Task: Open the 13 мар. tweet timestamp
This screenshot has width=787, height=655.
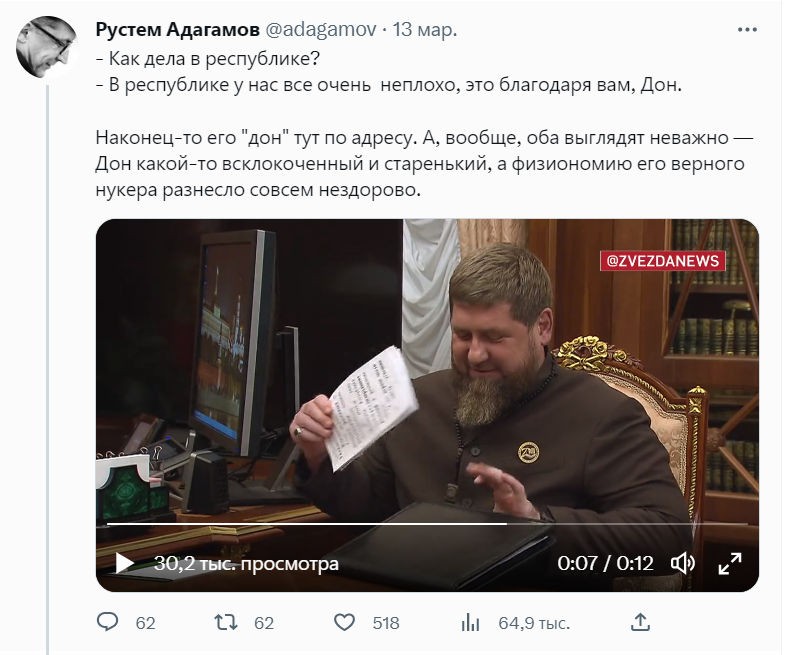Action: point(425,30)
